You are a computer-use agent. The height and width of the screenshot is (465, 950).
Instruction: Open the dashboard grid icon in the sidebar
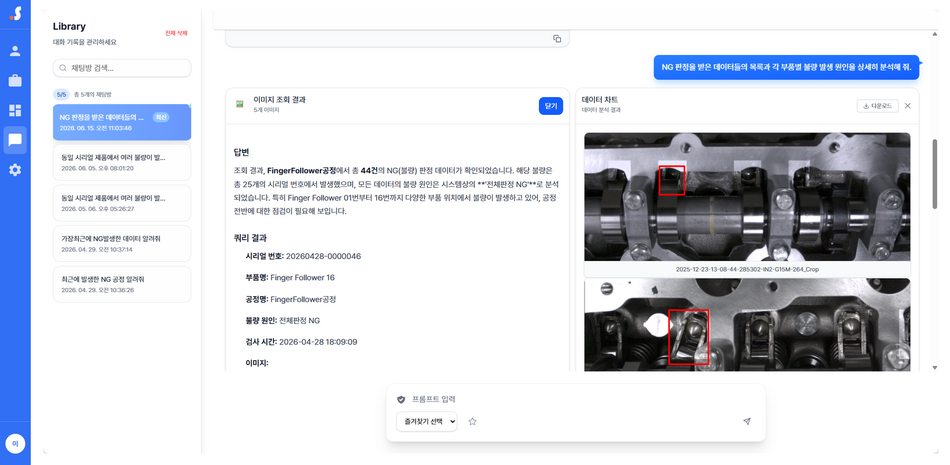click(x=15, y=110)
